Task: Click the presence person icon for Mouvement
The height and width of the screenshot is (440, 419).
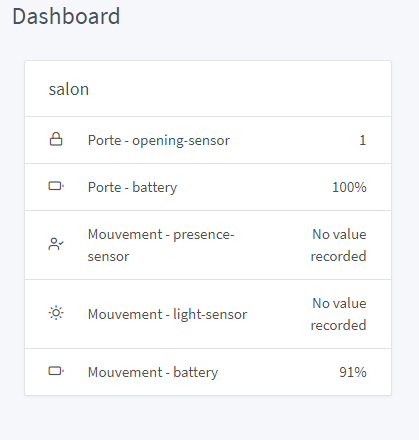Action: [x=56, y=244]
